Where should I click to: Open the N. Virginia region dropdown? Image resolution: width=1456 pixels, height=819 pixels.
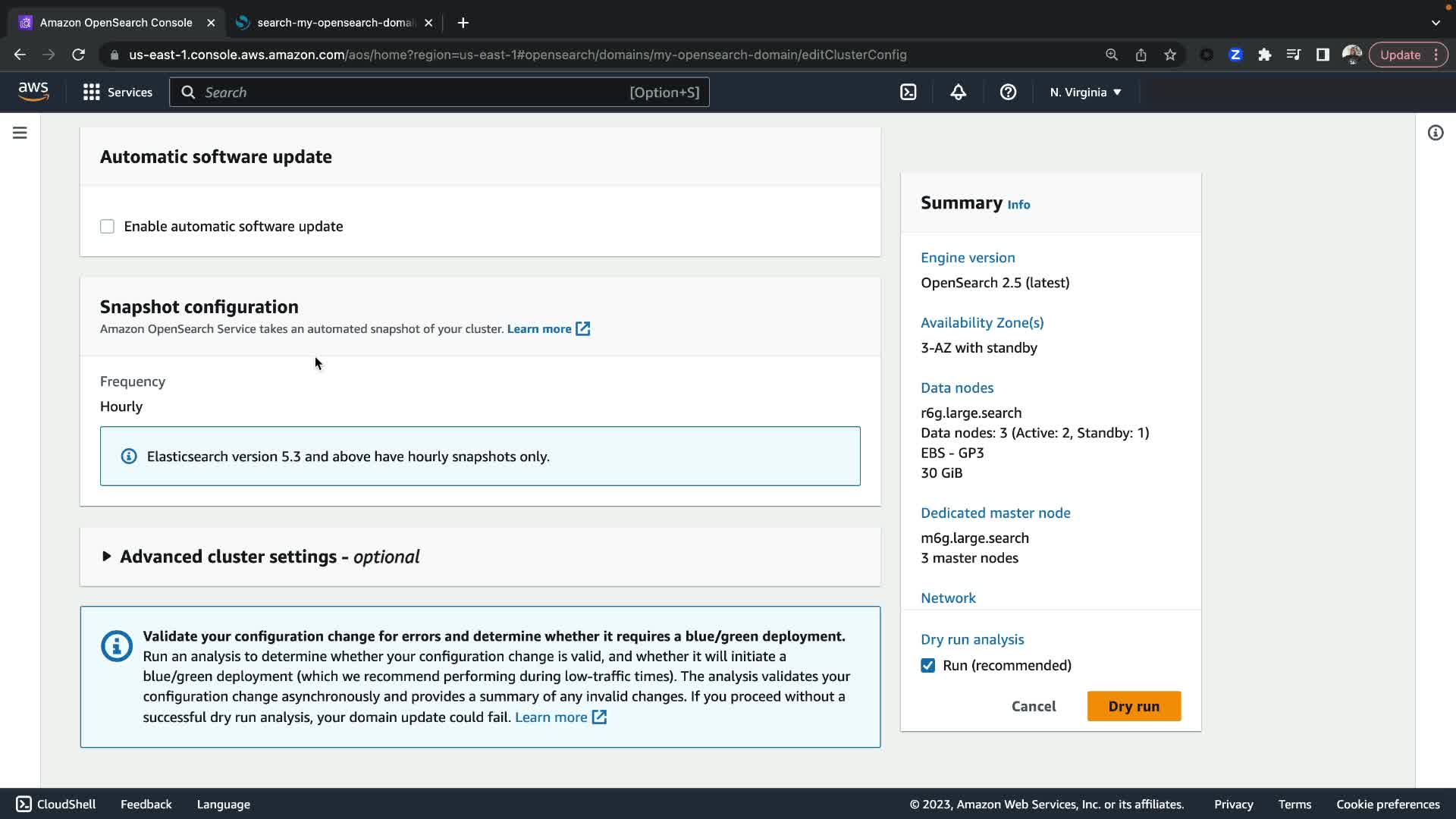tap(1085, 93)
